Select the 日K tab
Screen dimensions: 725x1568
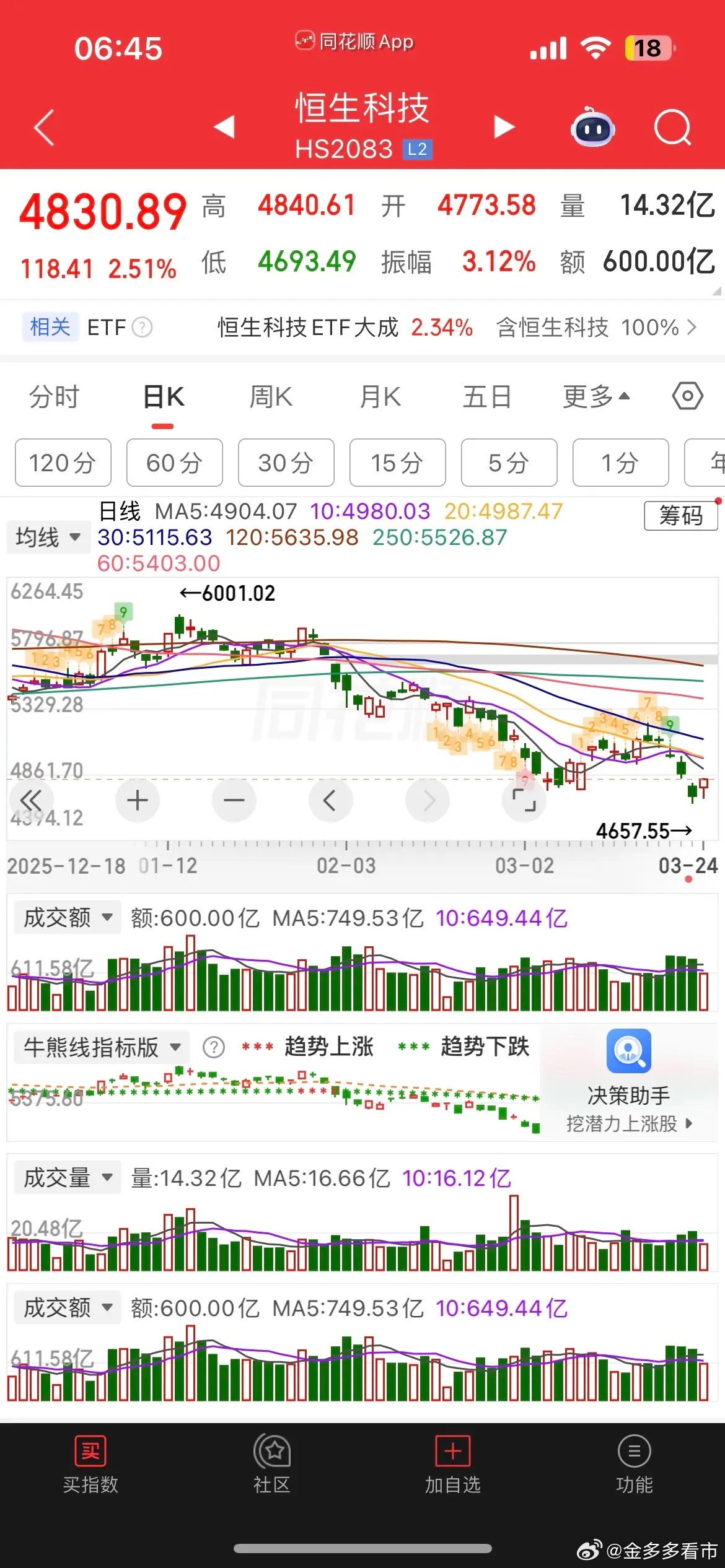tap(164, 396)
